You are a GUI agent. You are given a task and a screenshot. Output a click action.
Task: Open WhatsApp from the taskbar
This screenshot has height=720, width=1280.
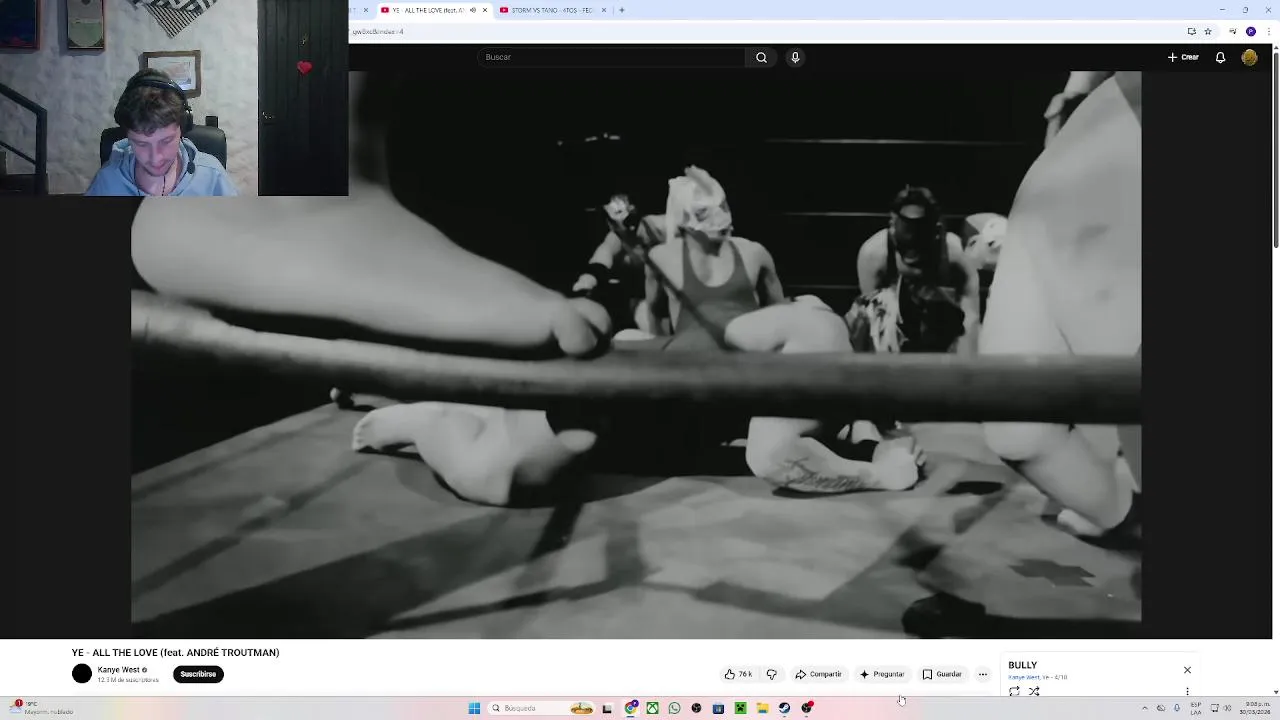674,708
